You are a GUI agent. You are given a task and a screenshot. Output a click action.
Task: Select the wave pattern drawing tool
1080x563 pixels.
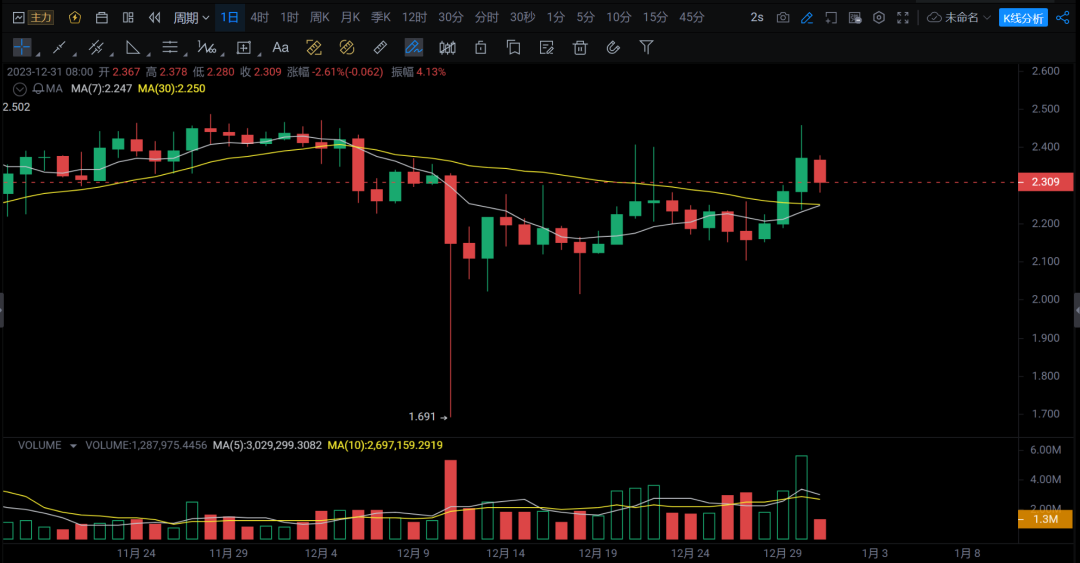tap(207, 47)
